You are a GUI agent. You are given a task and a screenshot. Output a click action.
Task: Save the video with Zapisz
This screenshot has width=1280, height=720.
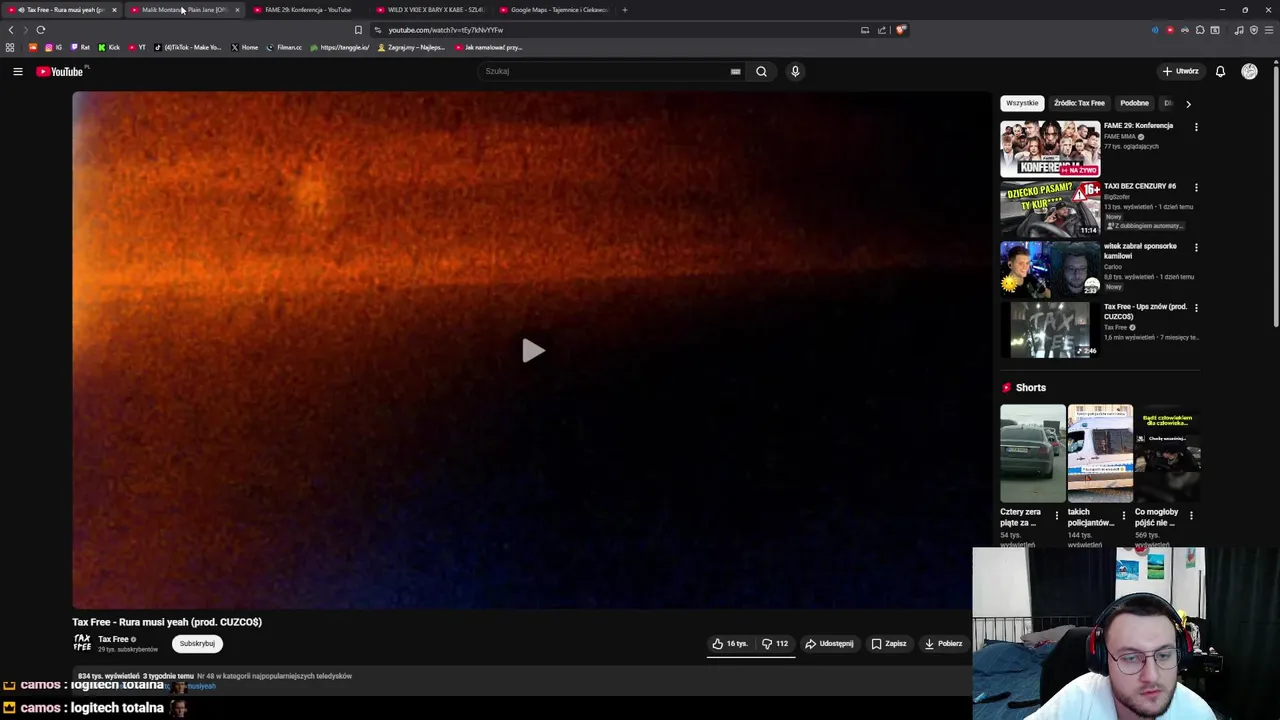[x=889, y=644]
